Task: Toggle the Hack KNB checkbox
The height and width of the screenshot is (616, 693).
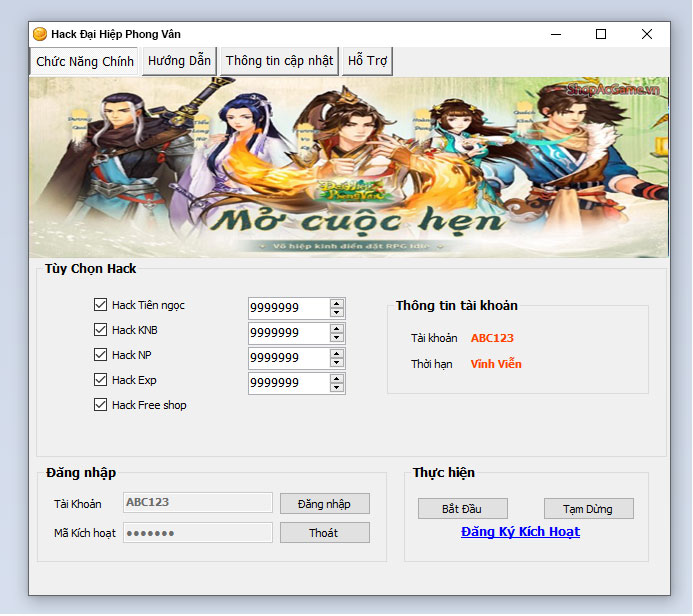Action: tap(100, 330)
